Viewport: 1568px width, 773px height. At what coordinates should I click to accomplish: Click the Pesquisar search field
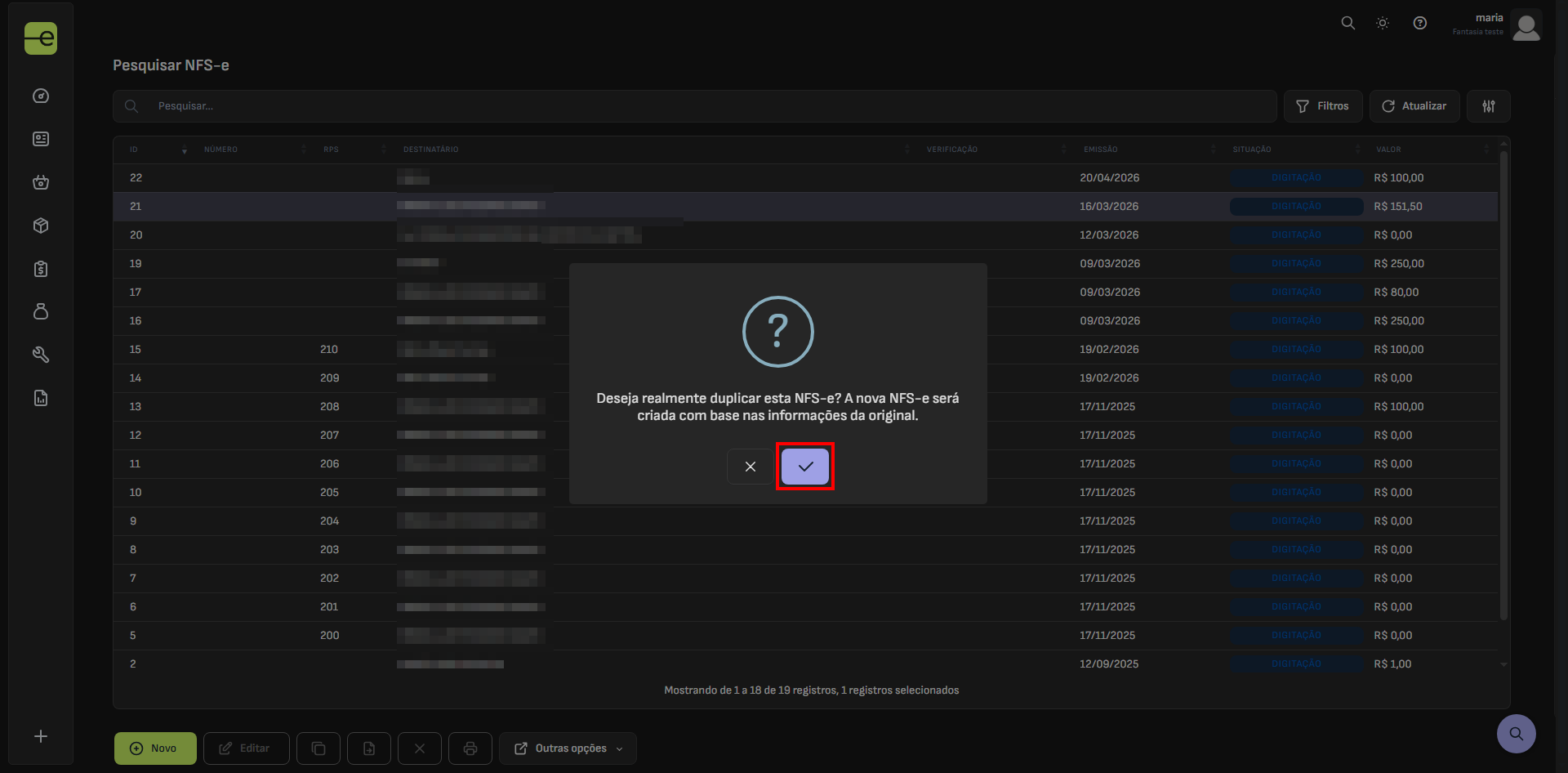tap(695, 106)
